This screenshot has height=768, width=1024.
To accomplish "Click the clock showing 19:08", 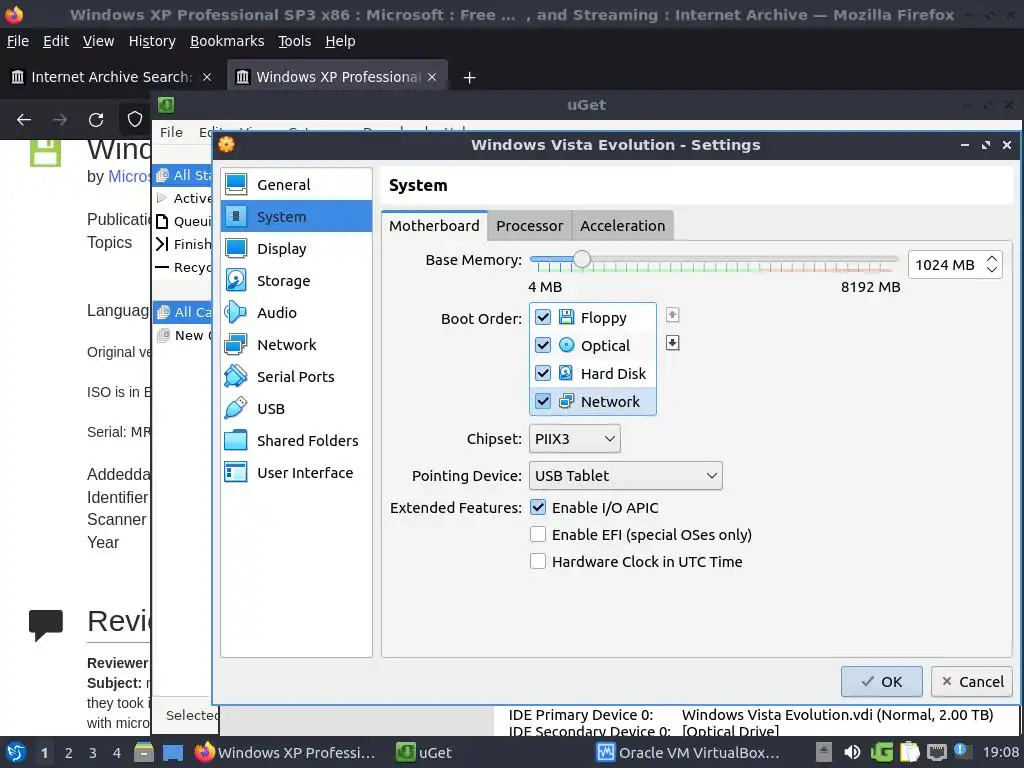I will pyautogui.click(x=1000, y=752).
